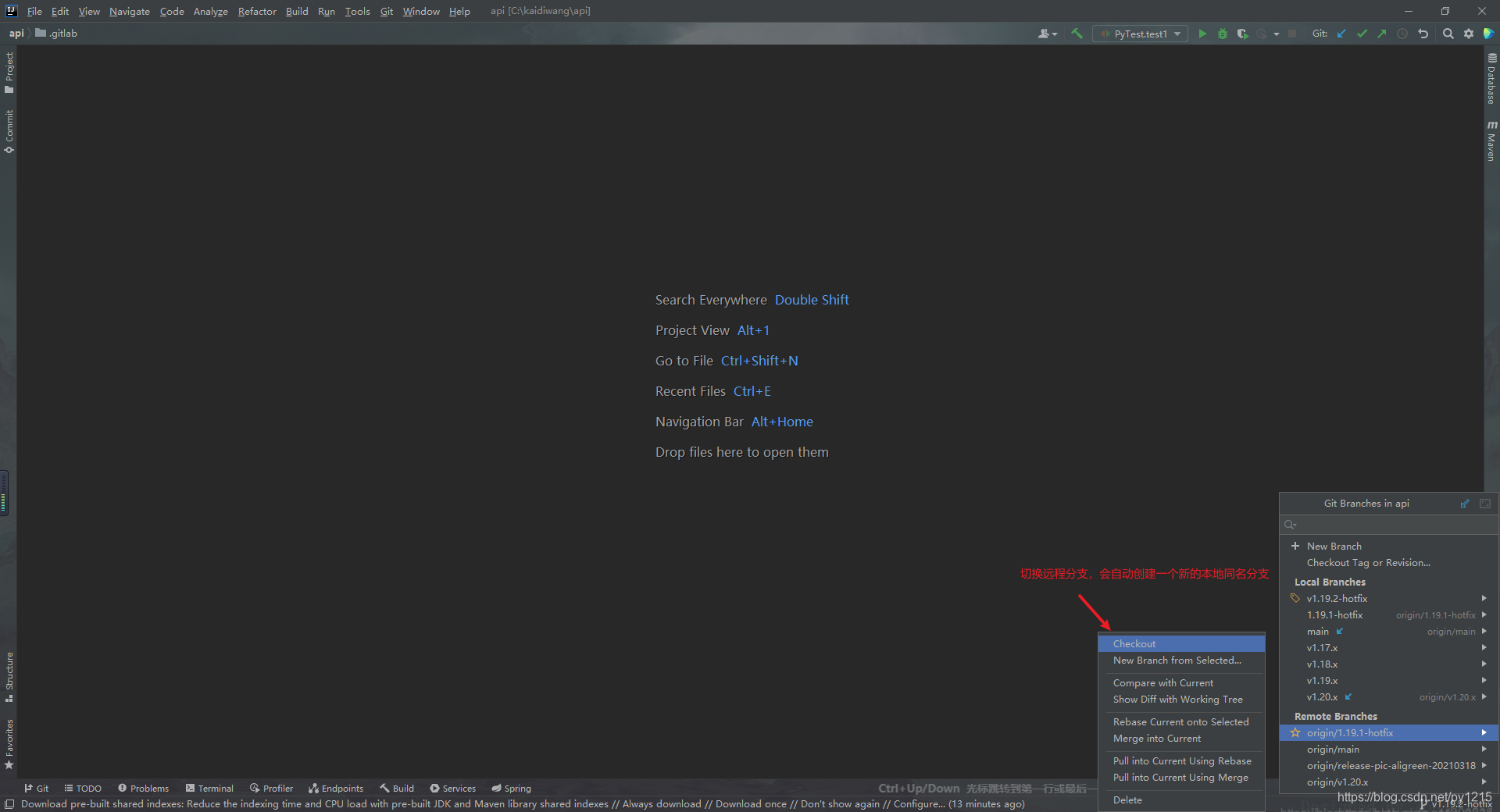Viewport: 1500px width, 812px height.
Task: Select local branch v1.20.x
Action: coord(1389,696)
